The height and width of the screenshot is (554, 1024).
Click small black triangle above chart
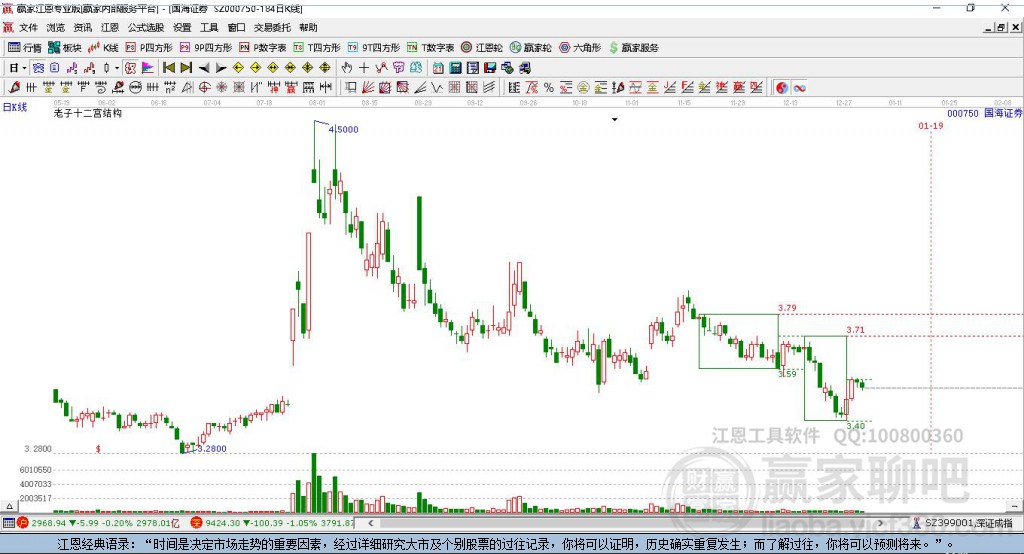click(x=615, y=120)
